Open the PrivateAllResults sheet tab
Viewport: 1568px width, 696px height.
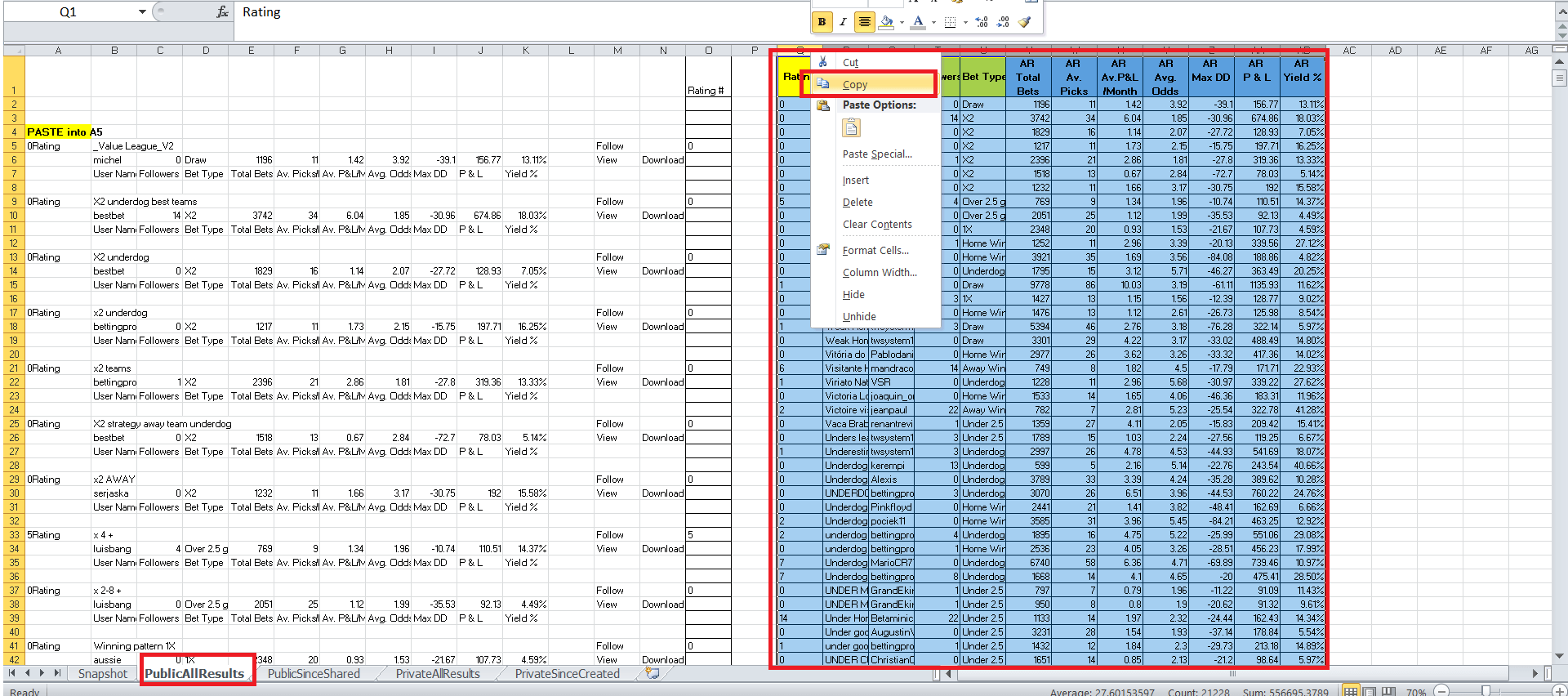pyautogui.click(x=438, y=674)
